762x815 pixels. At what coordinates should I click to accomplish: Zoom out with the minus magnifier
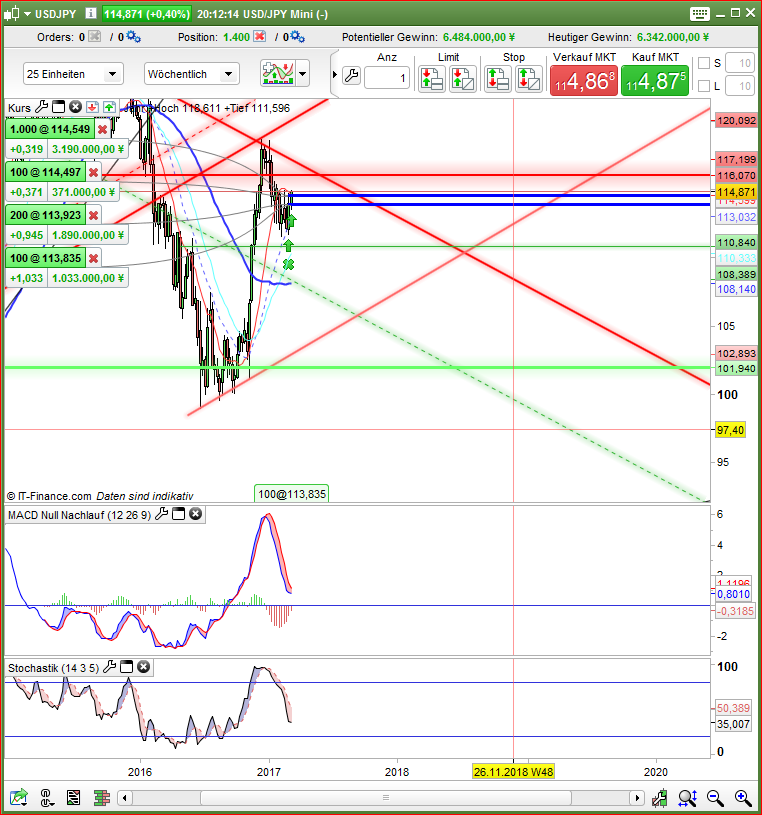pyautogui.click(x=715, y=797)
